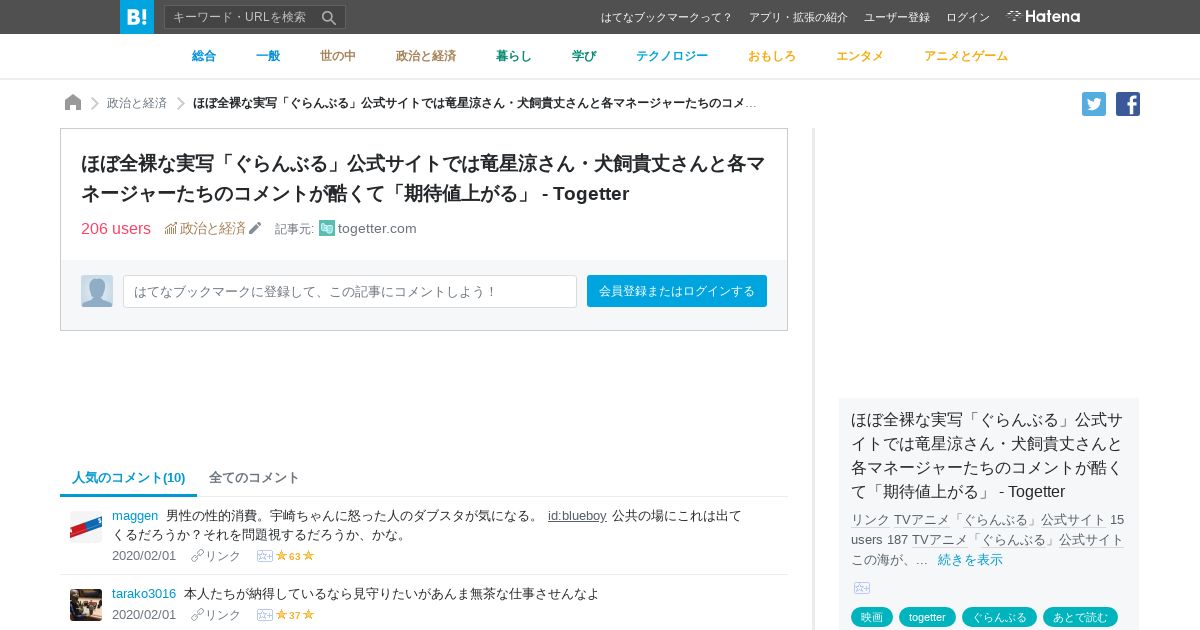Open the 学び category
1200x630 pixels.
coord(584,56)
